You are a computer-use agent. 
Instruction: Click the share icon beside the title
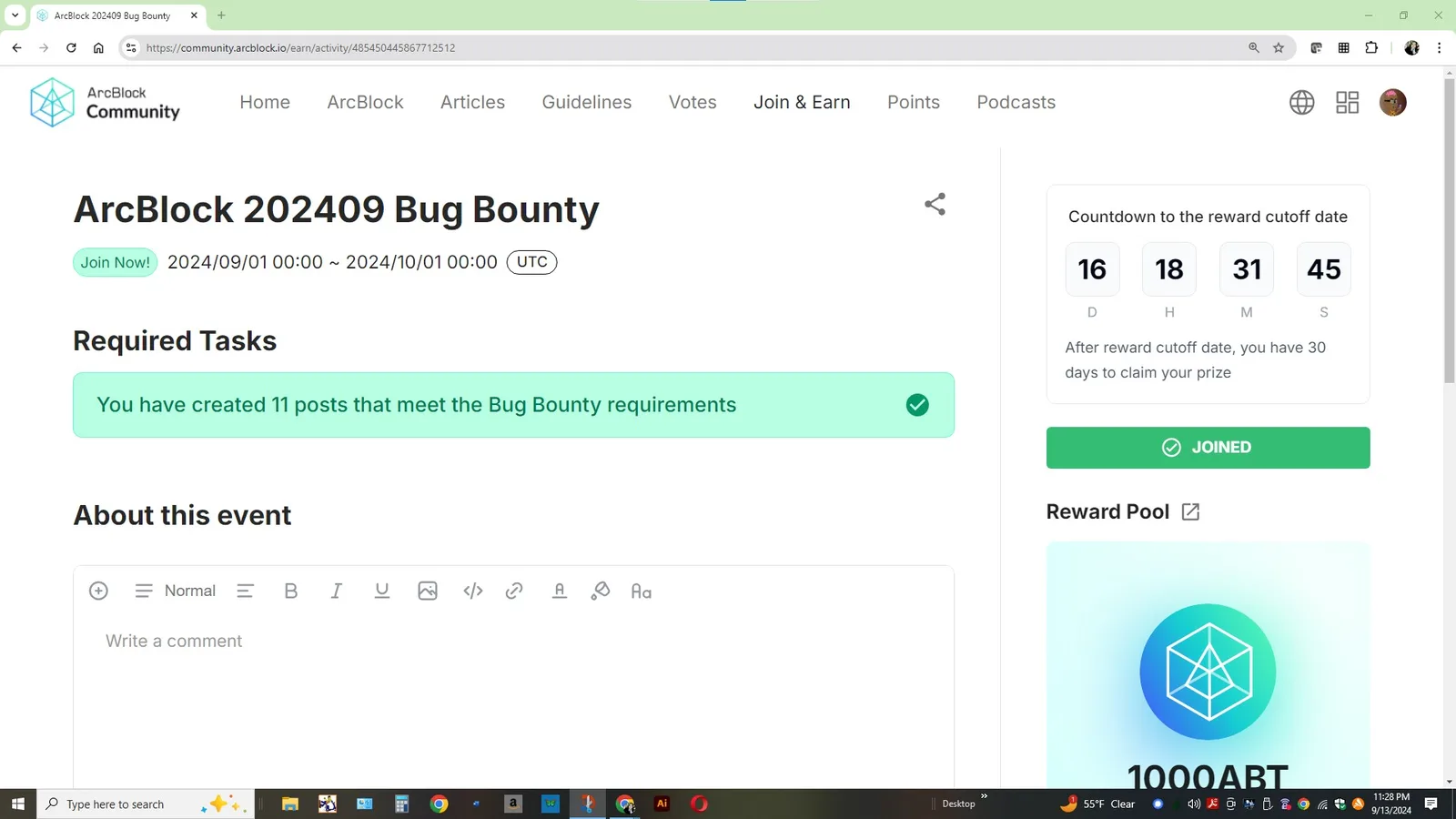tap(935, 204)
